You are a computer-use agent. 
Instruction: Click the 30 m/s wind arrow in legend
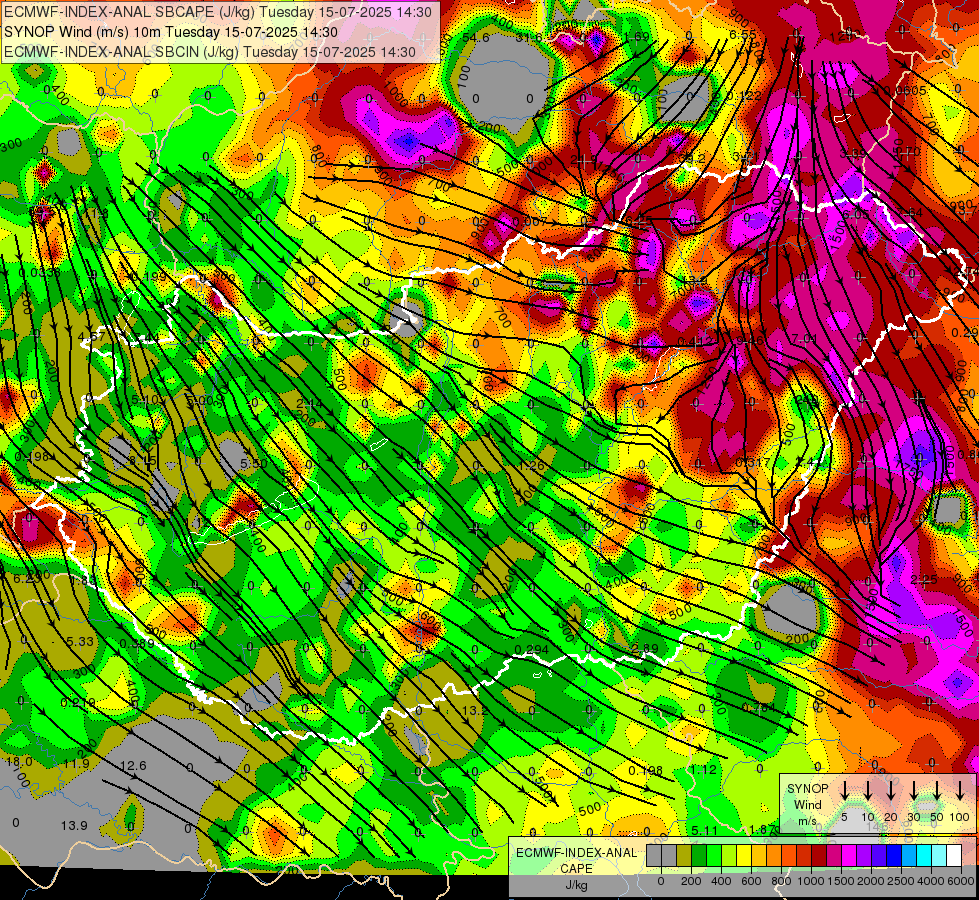[913, 791]
